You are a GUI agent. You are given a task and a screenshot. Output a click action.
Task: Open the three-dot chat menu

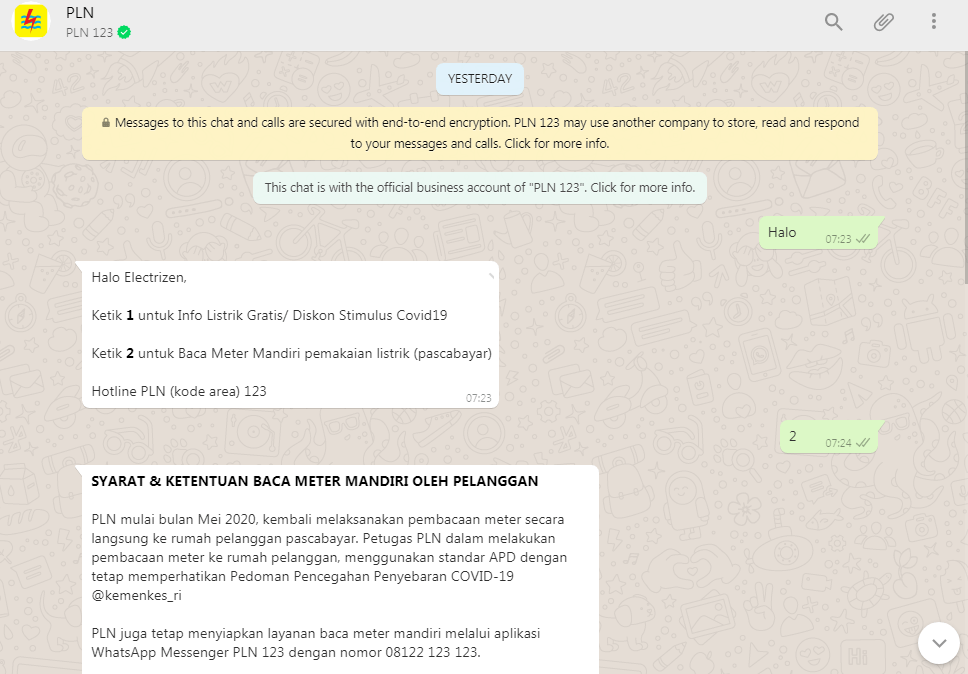tap(933, 22)
